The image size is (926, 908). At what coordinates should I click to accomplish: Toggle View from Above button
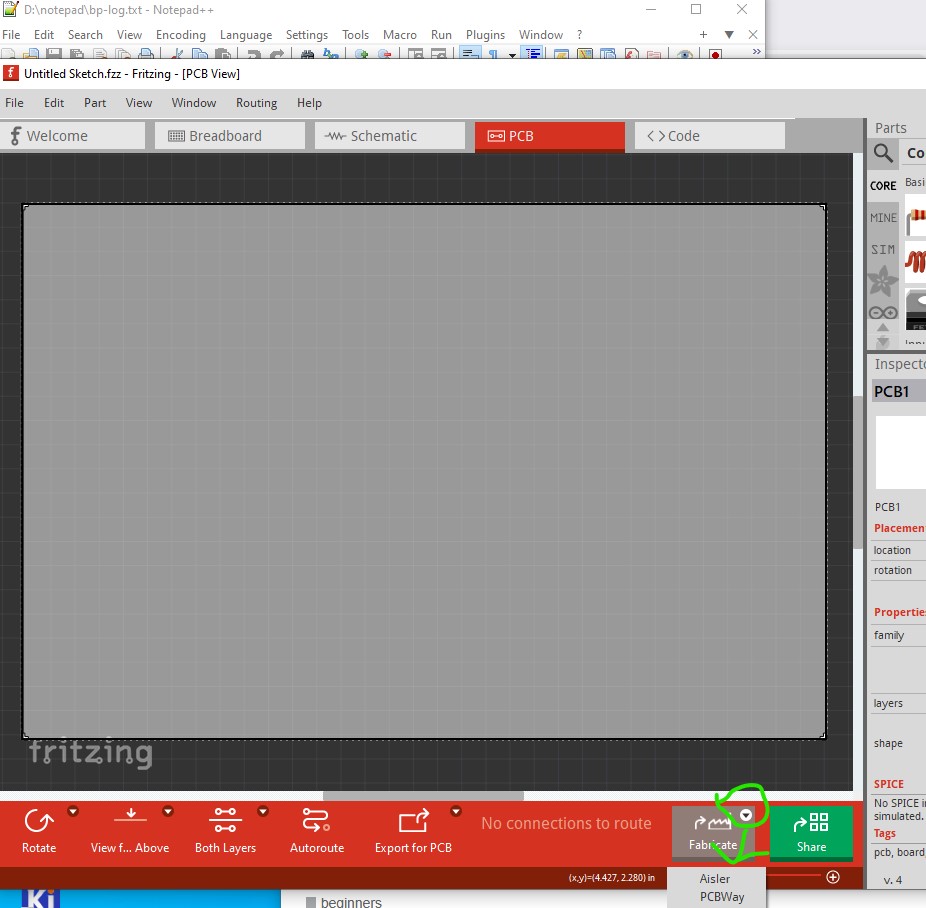pyautogui.click(x=130, y=822)
